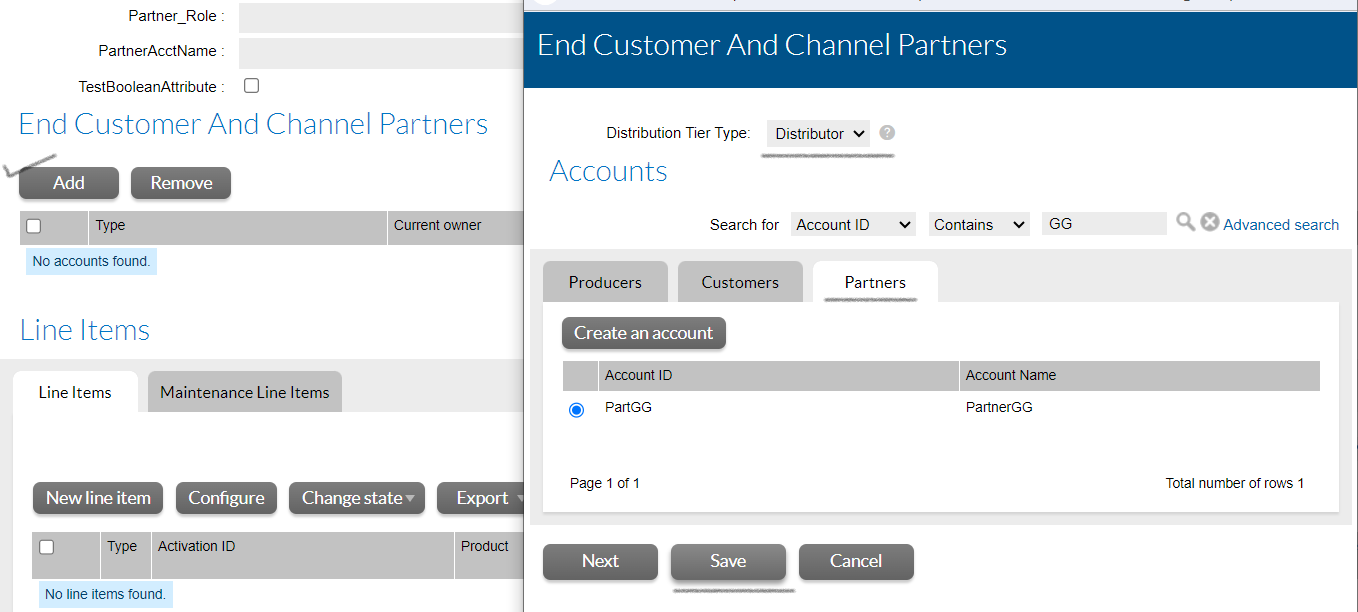Click the Remove button

pyautogui.click(x=181, y=183)
